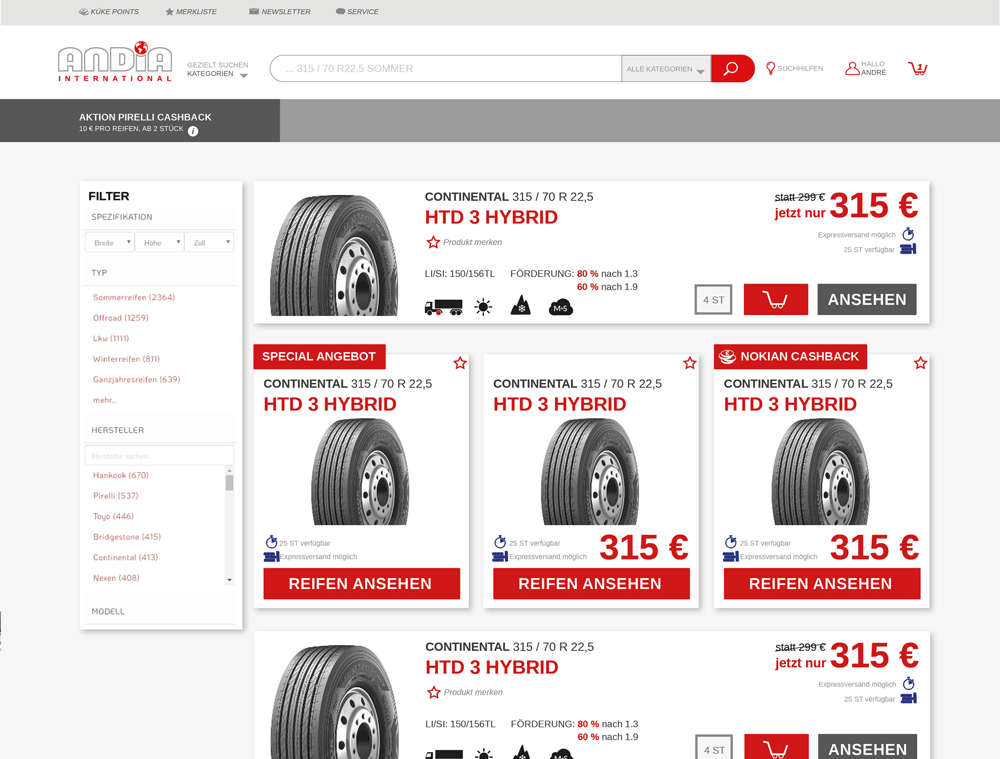This screenshot has width=1000, height=759.
Task: Toggle Produkt merken star on bottom listing
Action: pos(434,692)
